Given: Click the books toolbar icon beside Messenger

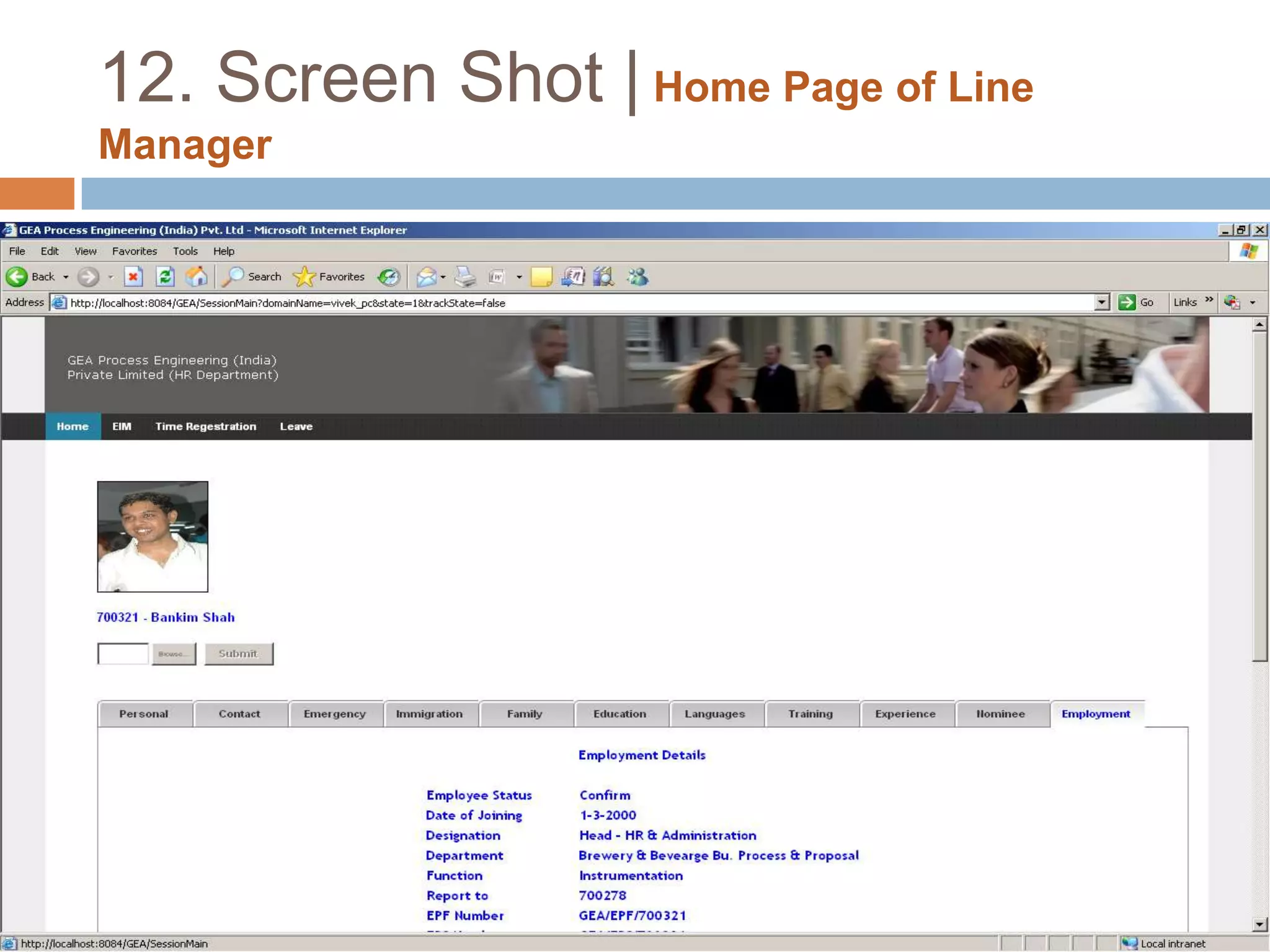Looking at the screenshot, I should [603, 276].
